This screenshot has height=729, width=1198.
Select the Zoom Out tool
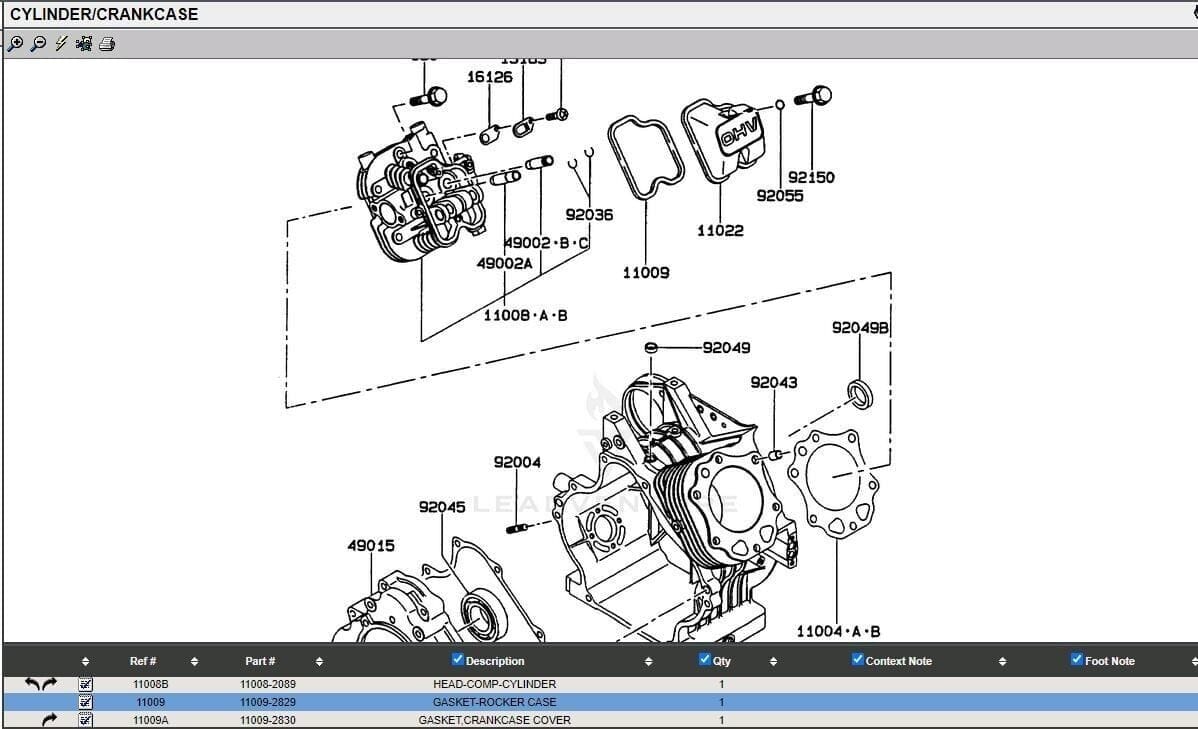pyautogui.click(x=38, y=44)
